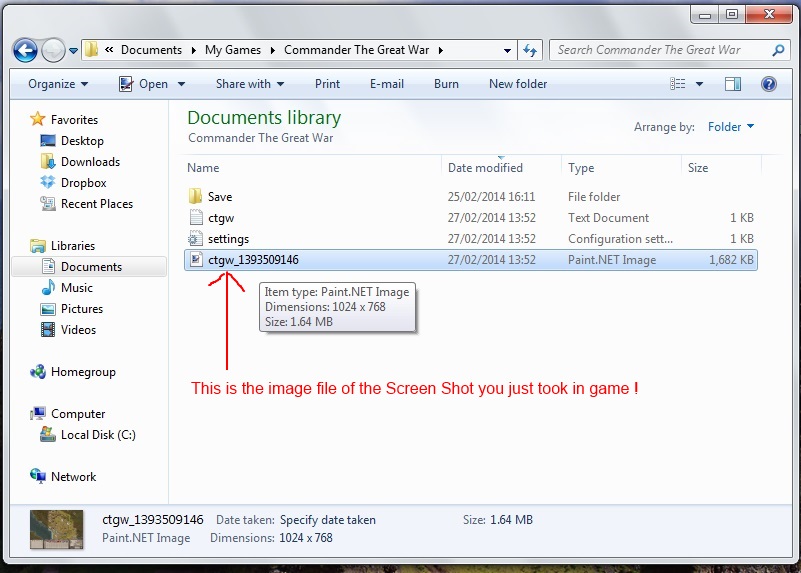Open the Share with menu
801x573 pixels.
[250, 84]
